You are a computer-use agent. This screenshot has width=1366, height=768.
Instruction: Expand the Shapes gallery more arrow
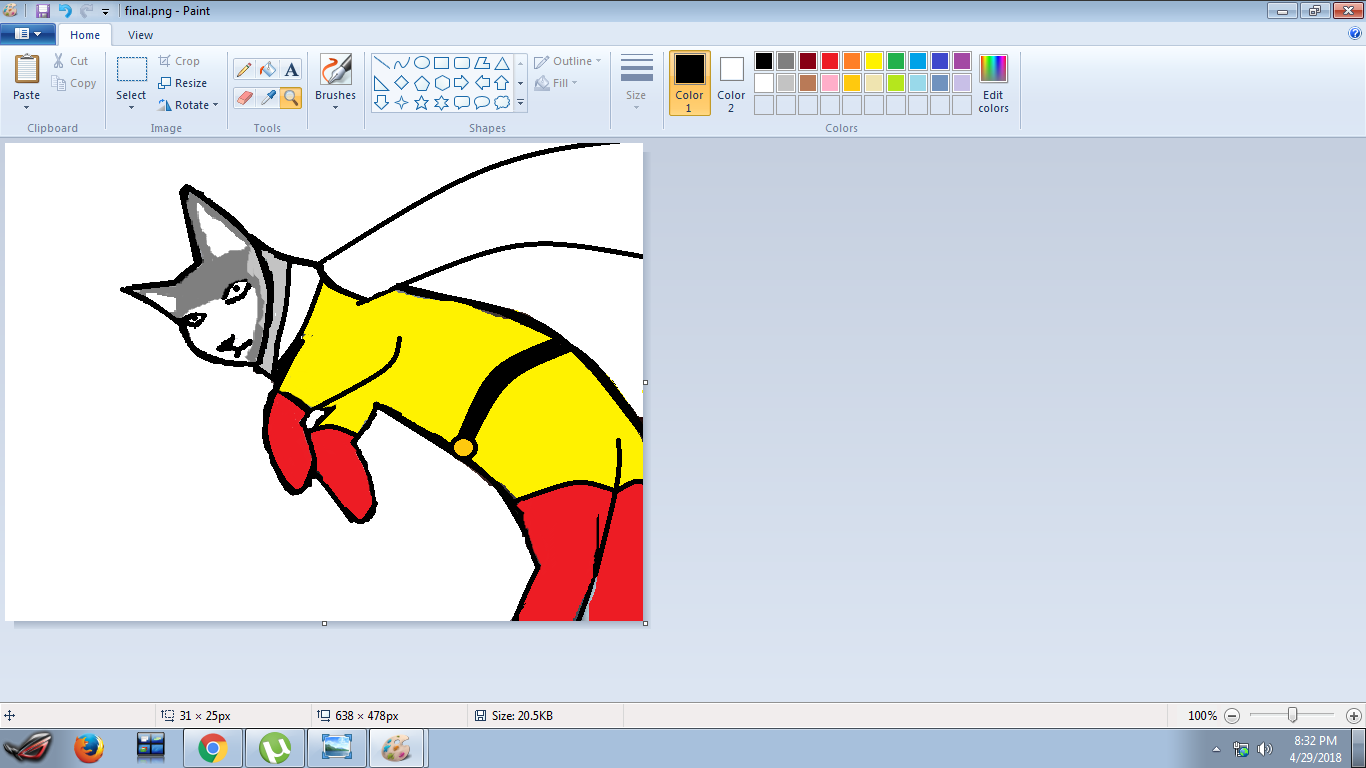pos(520,102)
